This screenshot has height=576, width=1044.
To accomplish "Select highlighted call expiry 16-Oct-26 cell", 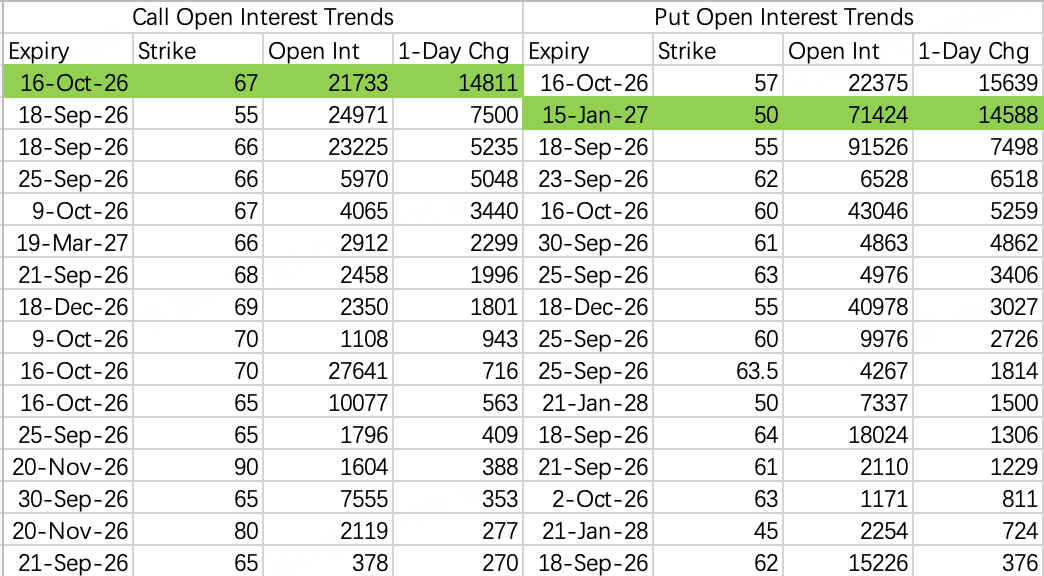I will pyautogui.click(x=68, y=83).
